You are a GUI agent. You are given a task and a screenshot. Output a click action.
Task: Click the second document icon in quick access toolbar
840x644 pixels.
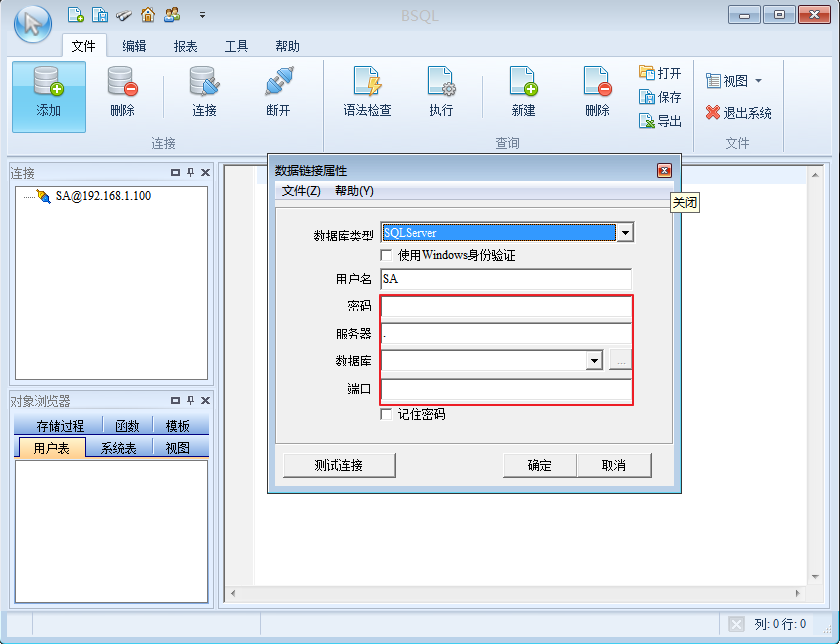[x=100, y=14]
